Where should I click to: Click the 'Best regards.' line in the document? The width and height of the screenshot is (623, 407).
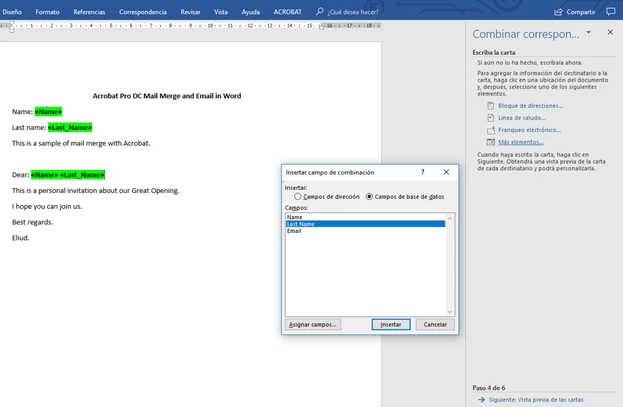tap(32, 222)
